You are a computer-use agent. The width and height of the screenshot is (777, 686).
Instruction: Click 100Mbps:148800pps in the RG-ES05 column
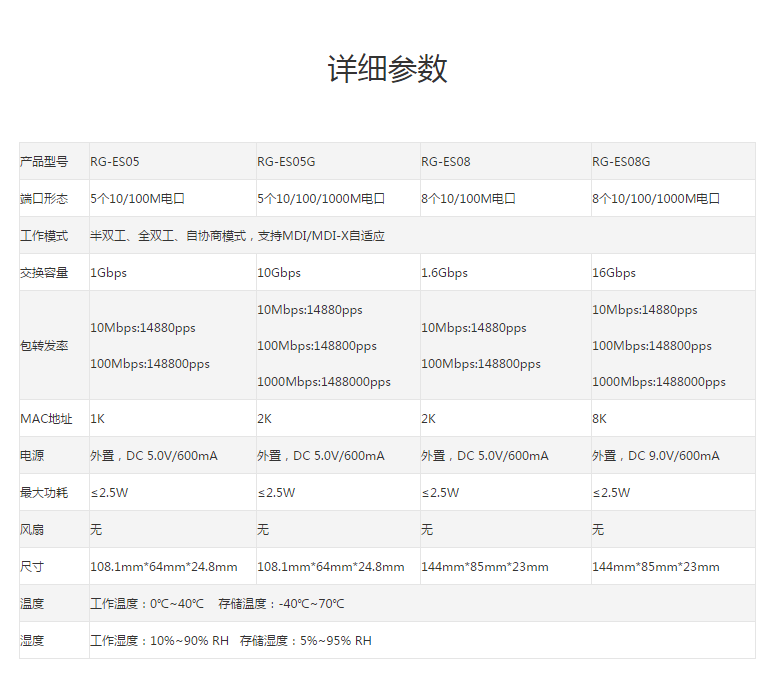click(x=150, y=364)
